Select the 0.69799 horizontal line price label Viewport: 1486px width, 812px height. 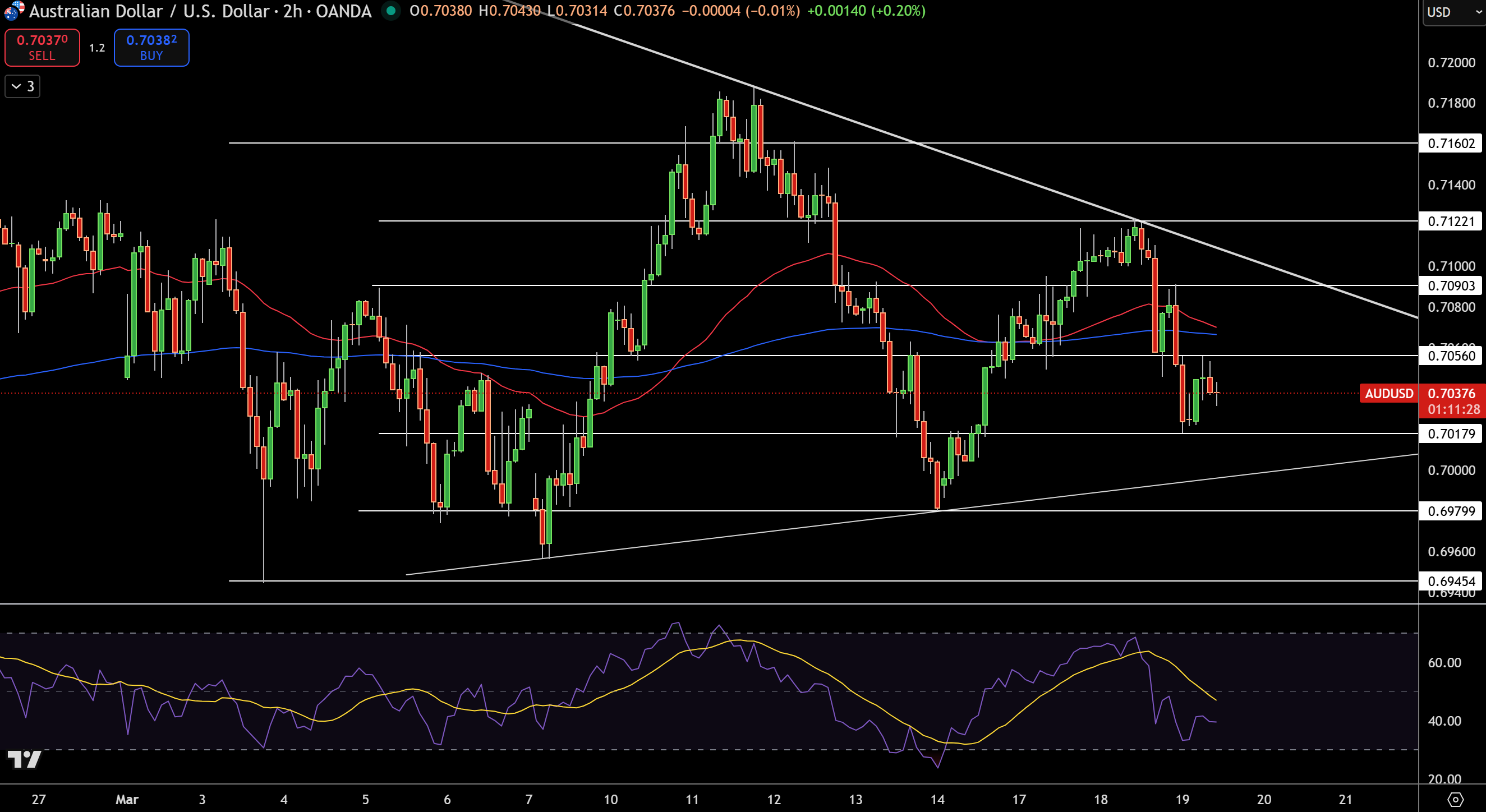[x=1451, y=511]
